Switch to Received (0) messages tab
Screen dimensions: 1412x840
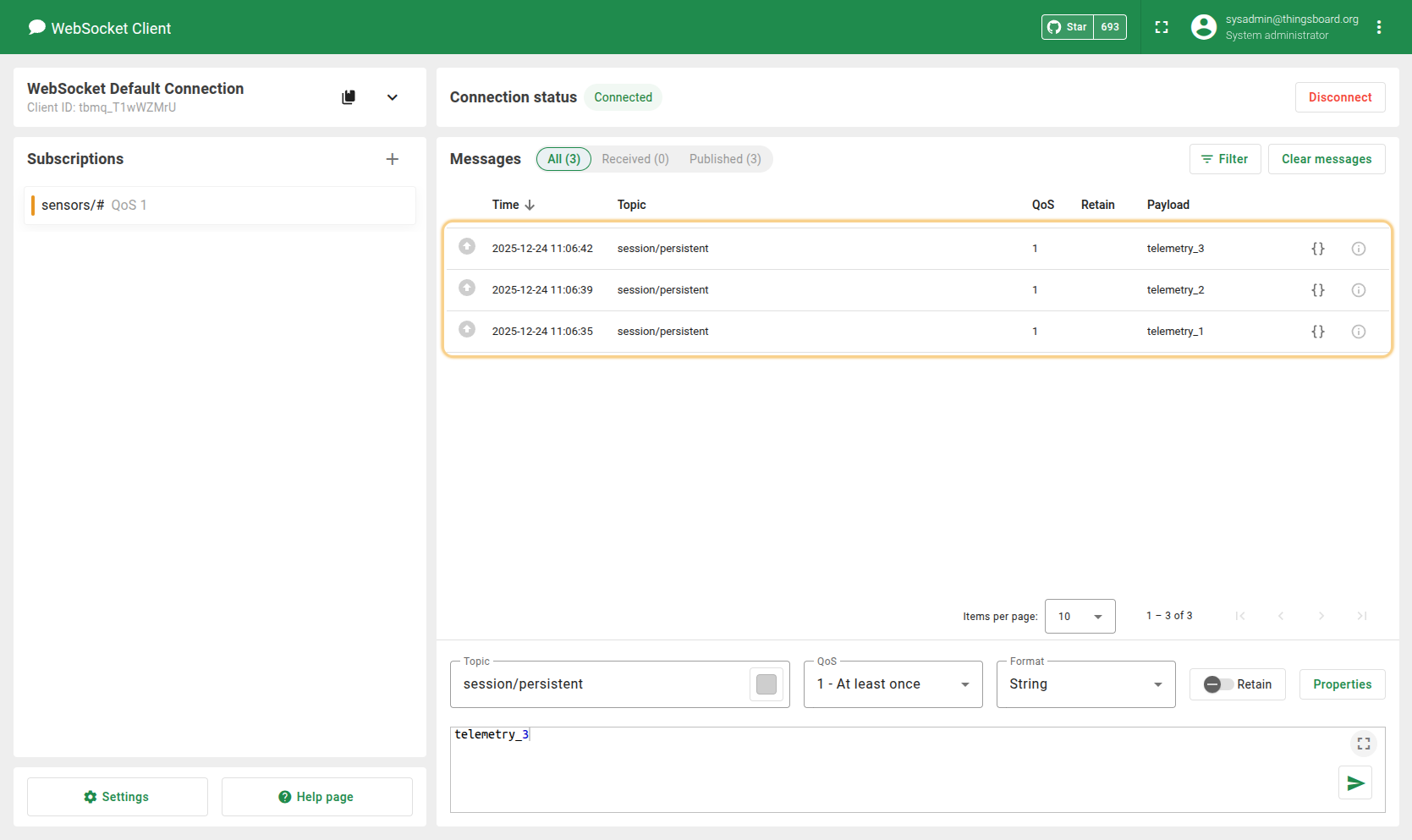pyautogui.click(x=635, y=159)
